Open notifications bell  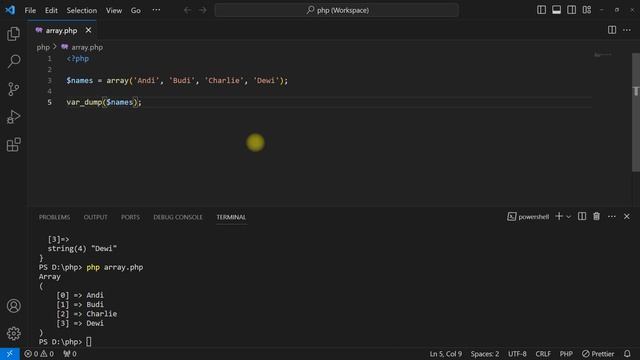point(627,354)
